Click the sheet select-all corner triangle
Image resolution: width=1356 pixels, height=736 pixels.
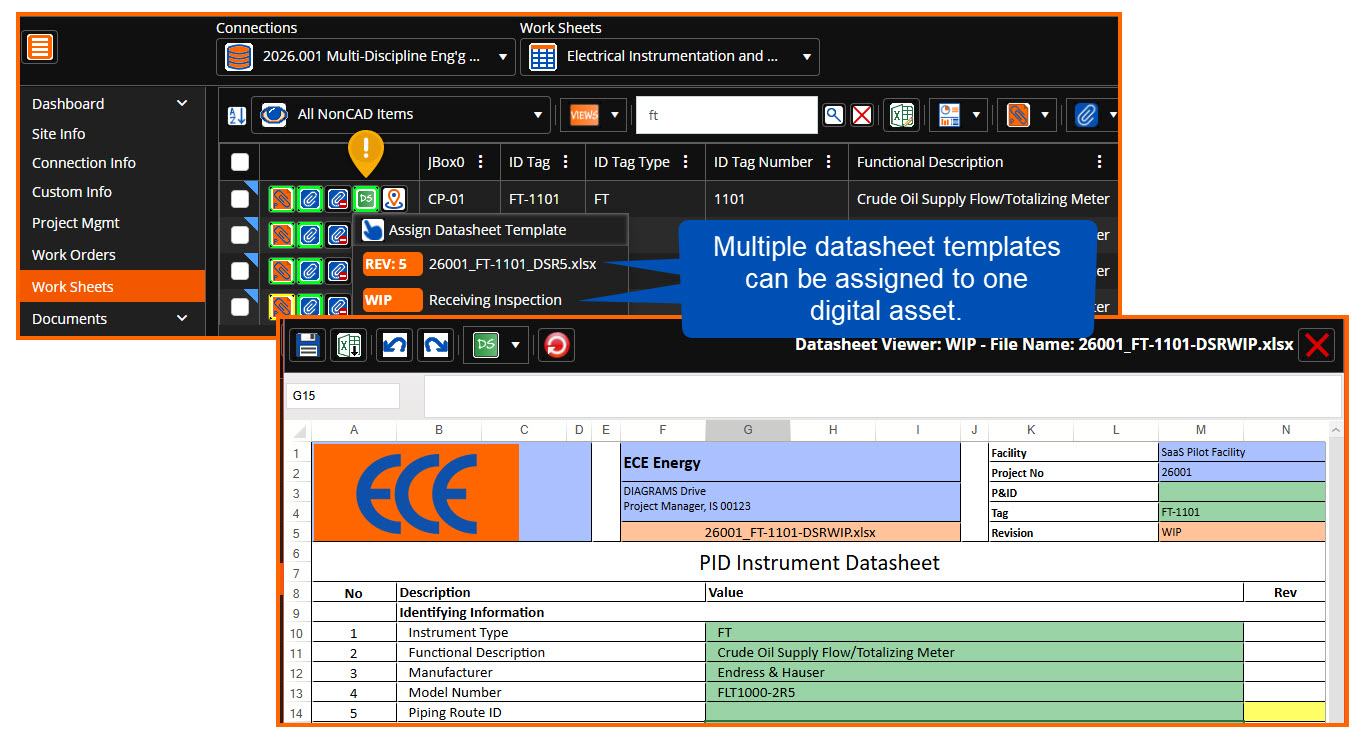[299, 431]
